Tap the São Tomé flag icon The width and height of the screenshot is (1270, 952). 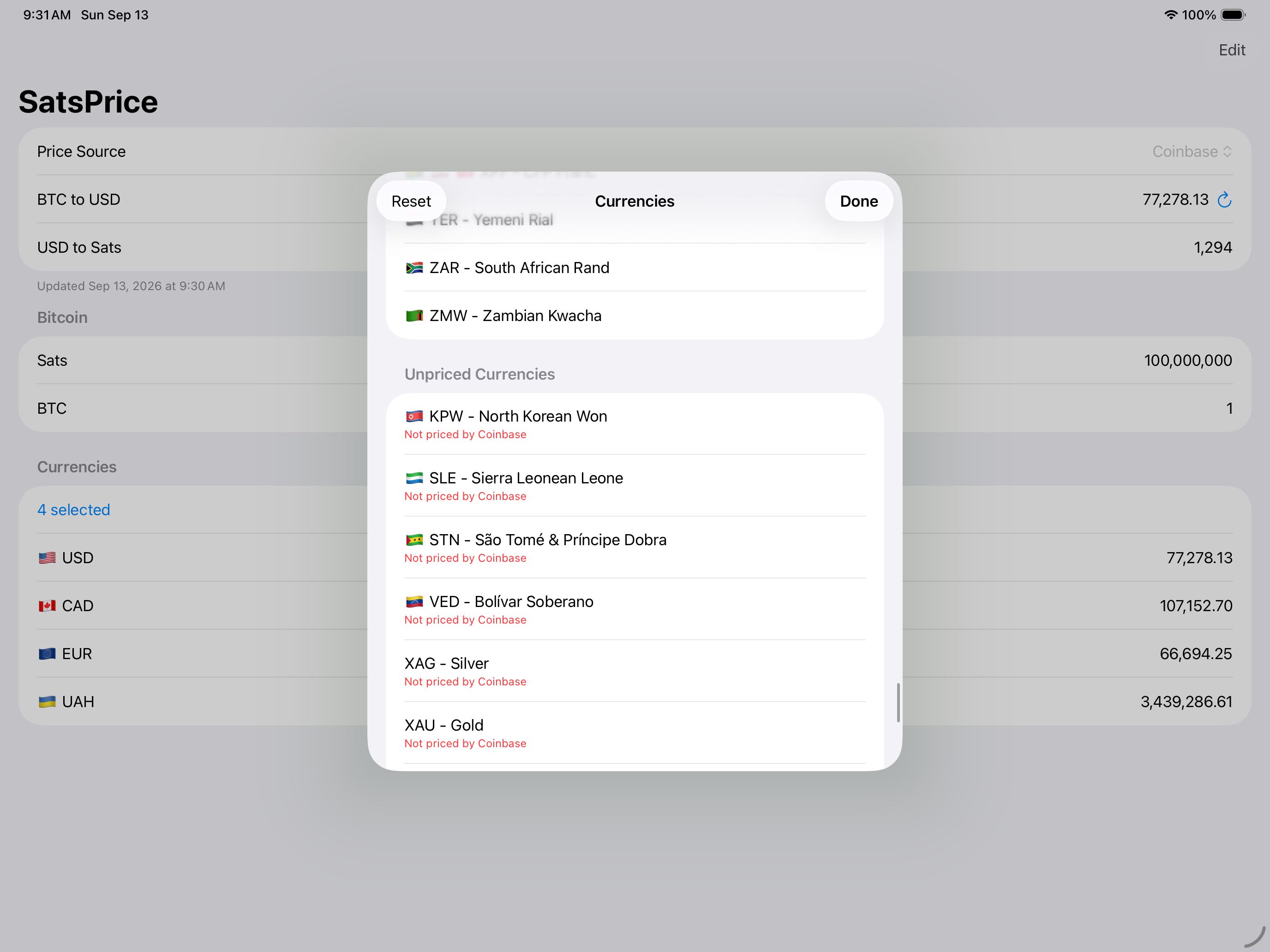point(414,540)
